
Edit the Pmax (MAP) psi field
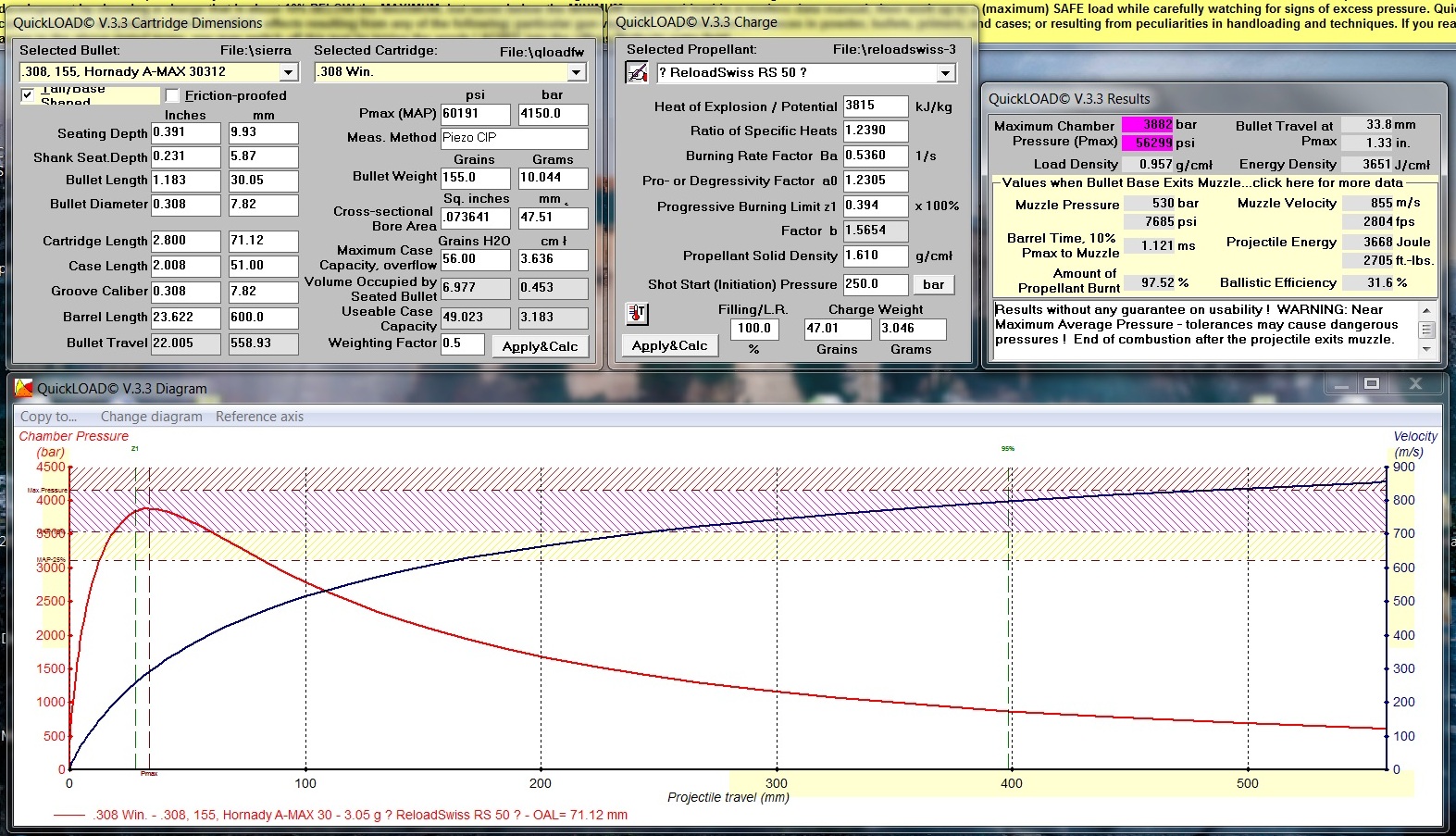[x=475, y=114]
